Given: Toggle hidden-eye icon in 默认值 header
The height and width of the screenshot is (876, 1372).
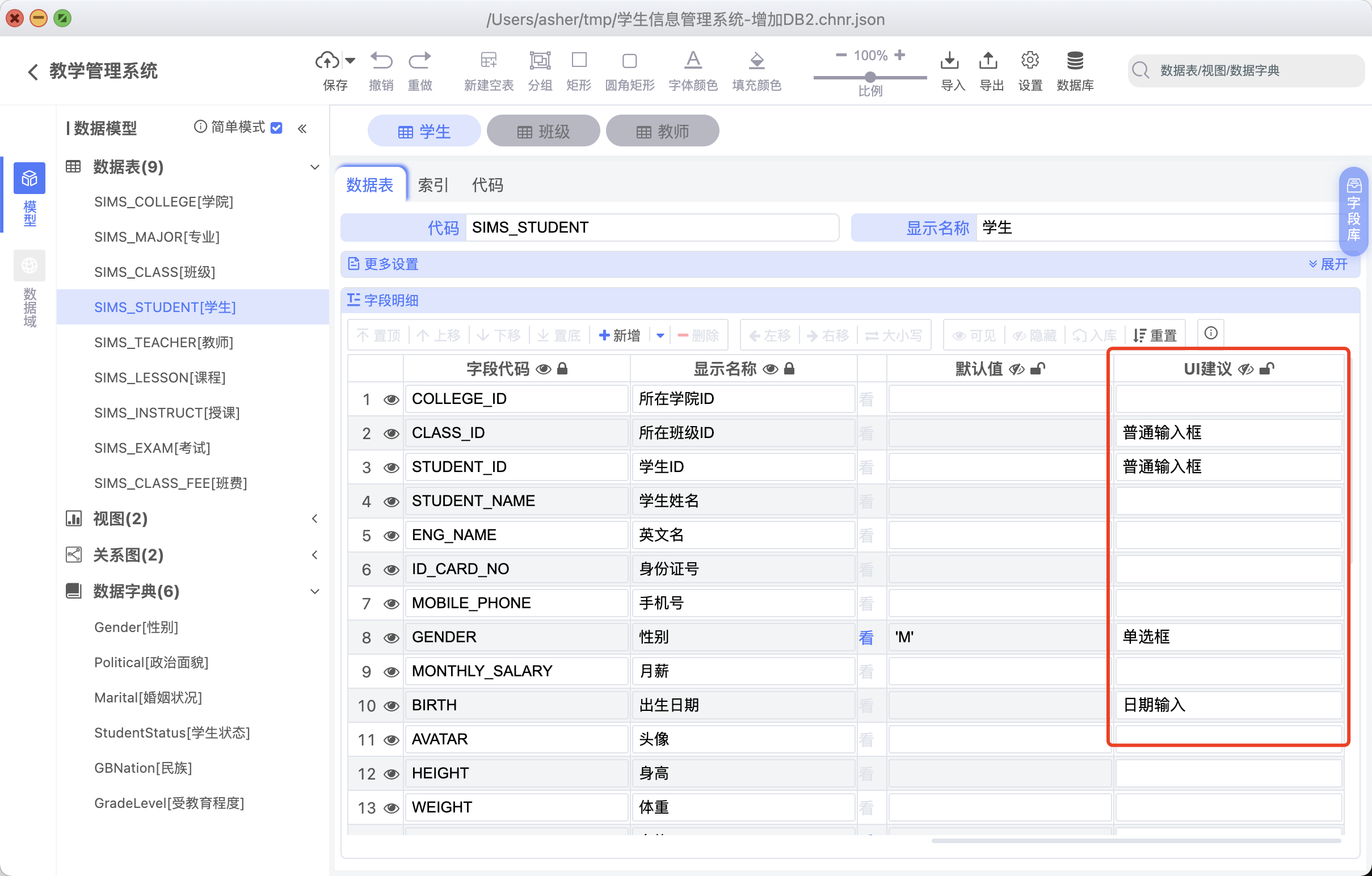Looking at the screenshot, I should (x=1016, y=369).
